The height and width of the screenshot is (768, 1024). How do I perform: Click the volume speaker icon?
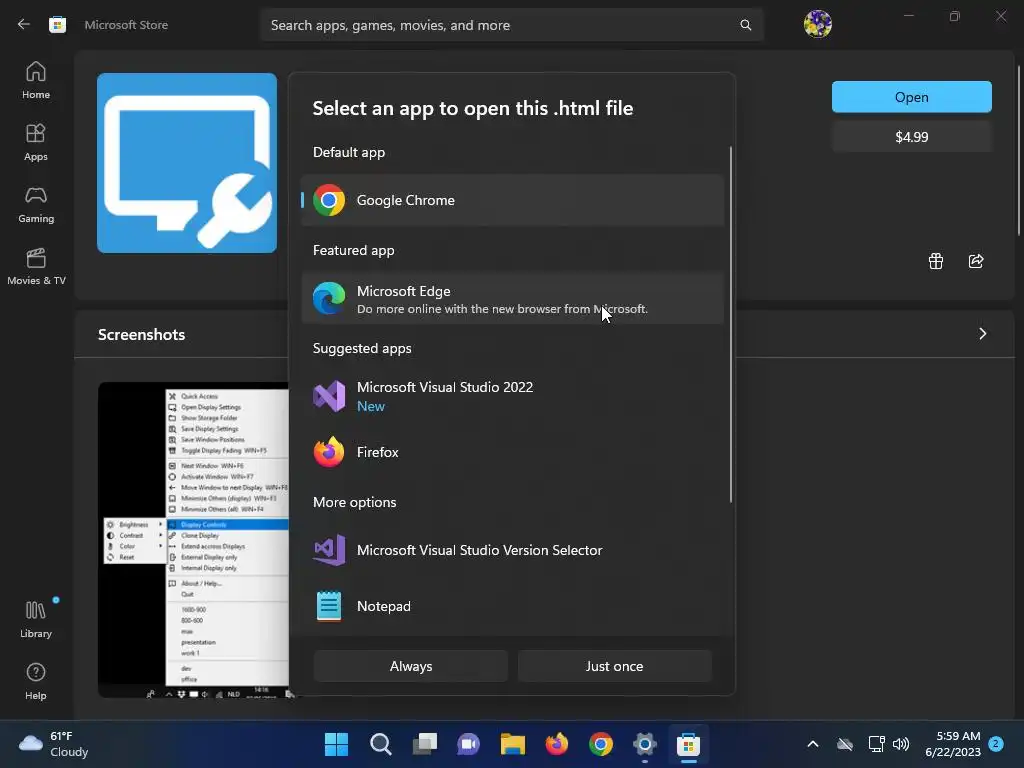(901, 744)
